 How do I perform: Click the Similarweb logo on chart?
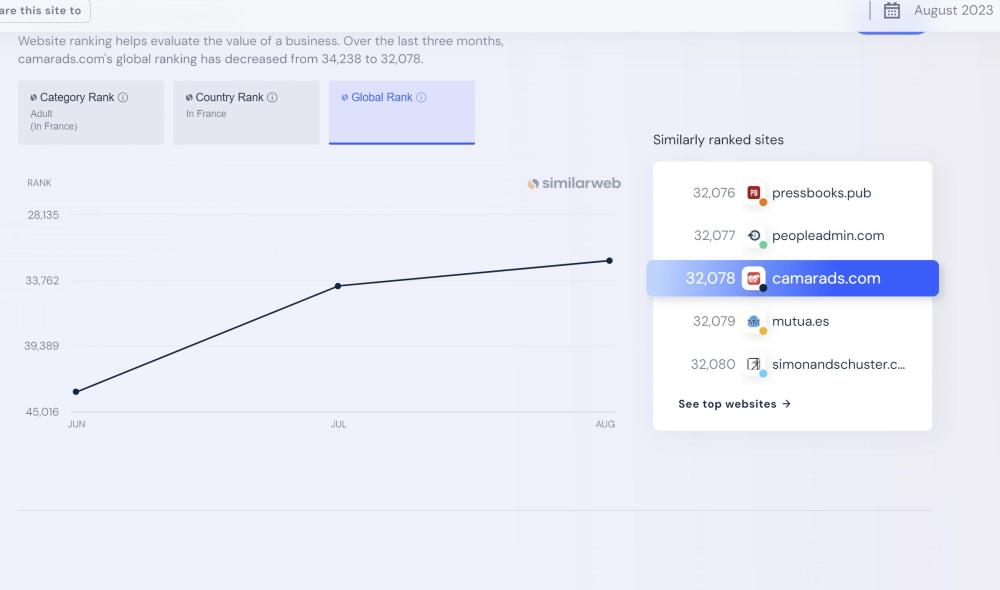pyautogui.click(x=574, y=183)
